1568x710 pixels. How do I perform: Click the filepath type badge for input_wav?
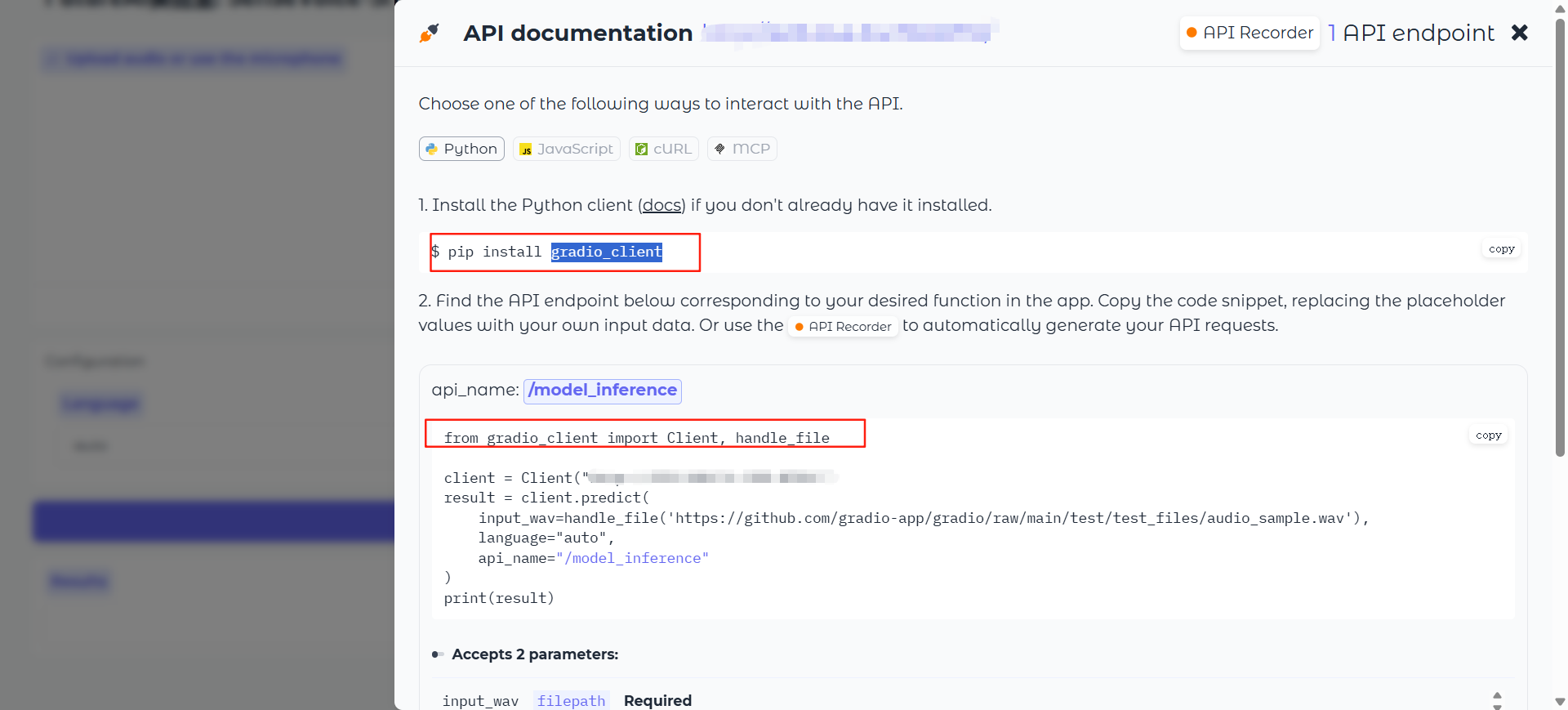(x=571, y=701)
